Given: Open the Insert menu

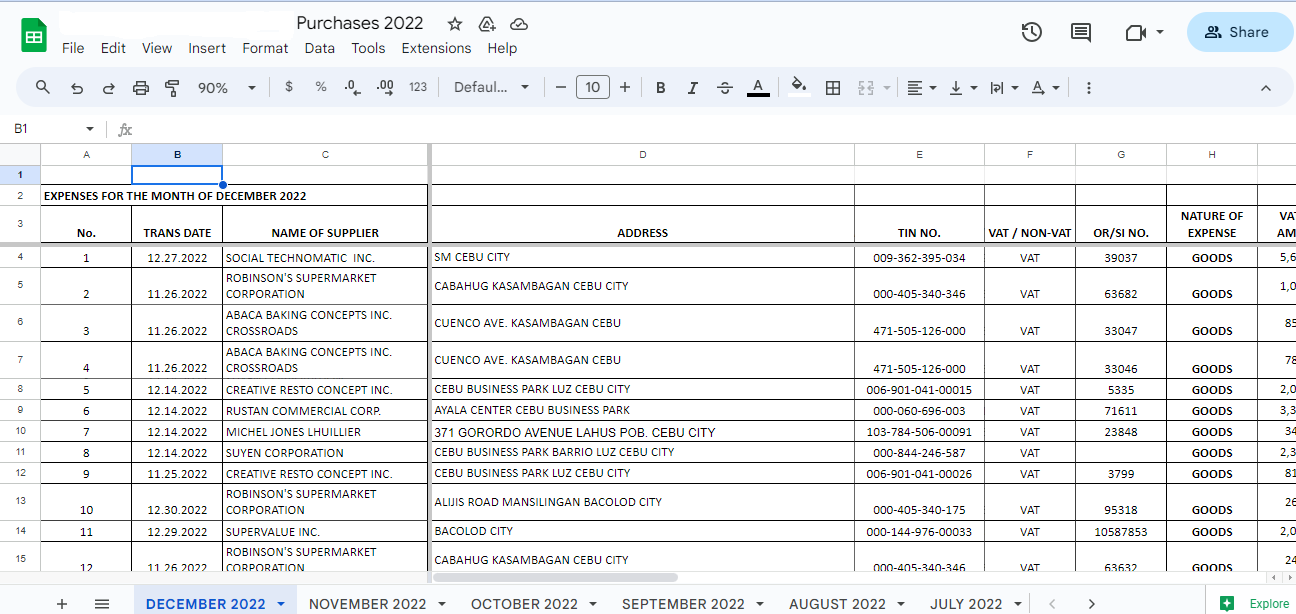Looking at the screenshot, I should (x=207, y=48).
